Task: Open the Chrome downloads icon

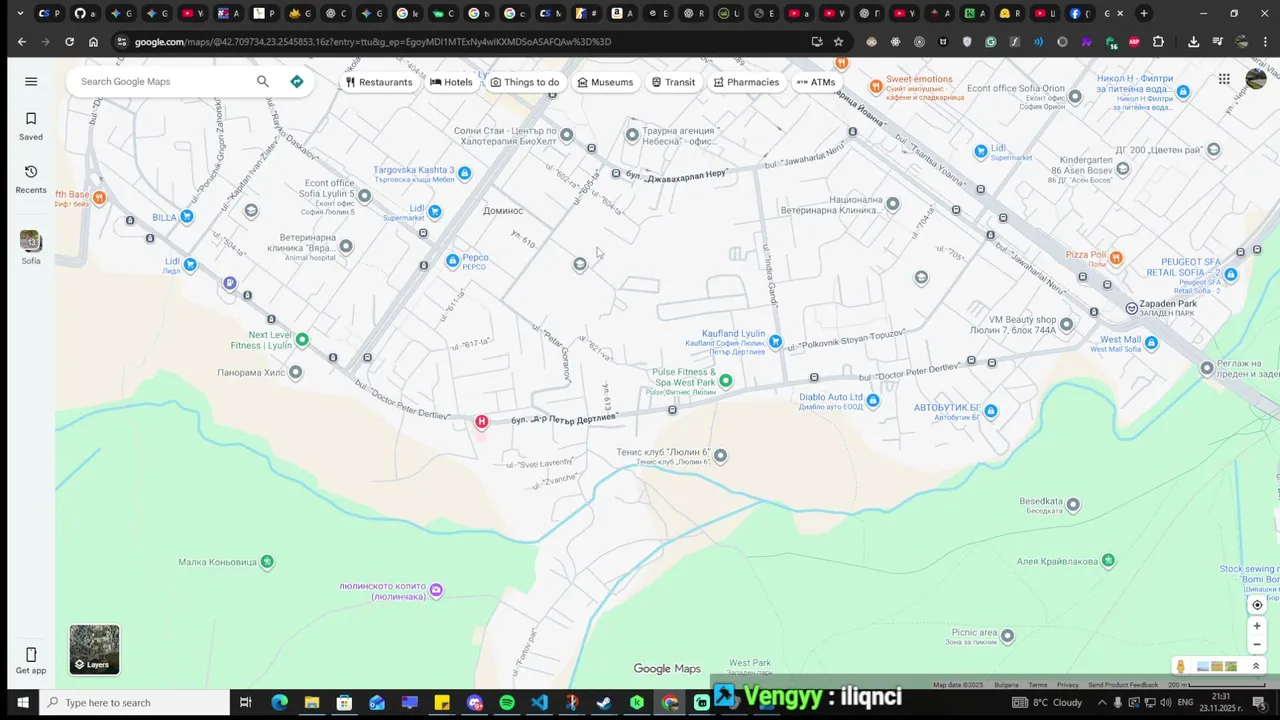Action: (x=1193, y=42)
